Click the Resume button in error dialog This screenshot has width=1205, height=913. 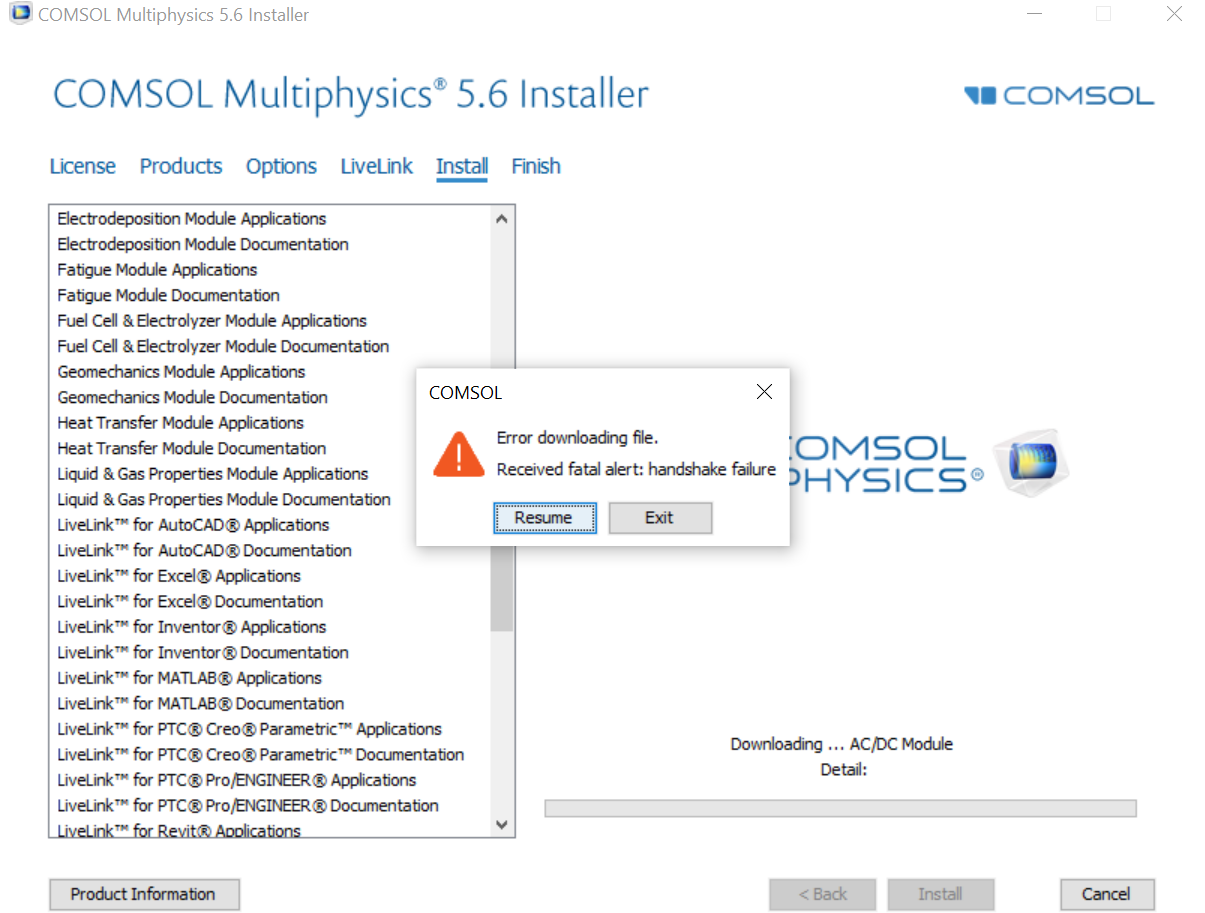click(545, 518)
